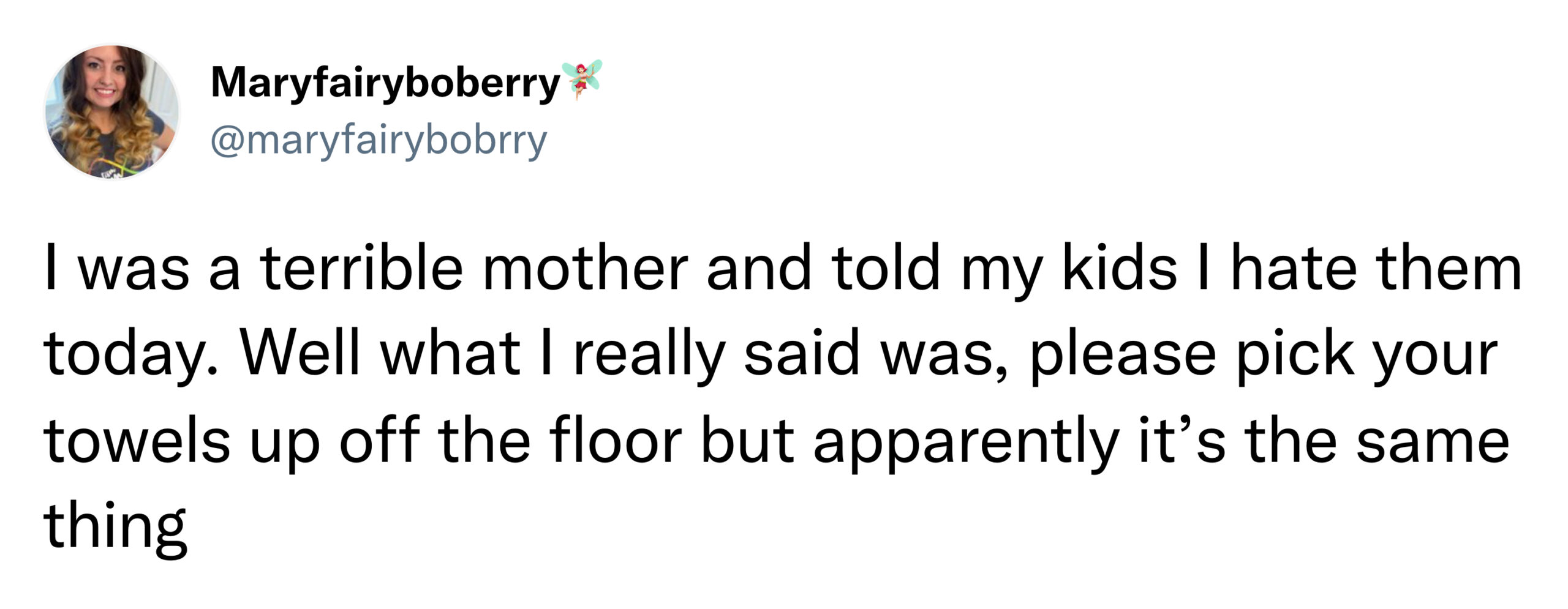Visit the @maryfairybobrry handle link
Screen dimensions: 1568x609
pos(379,141)
